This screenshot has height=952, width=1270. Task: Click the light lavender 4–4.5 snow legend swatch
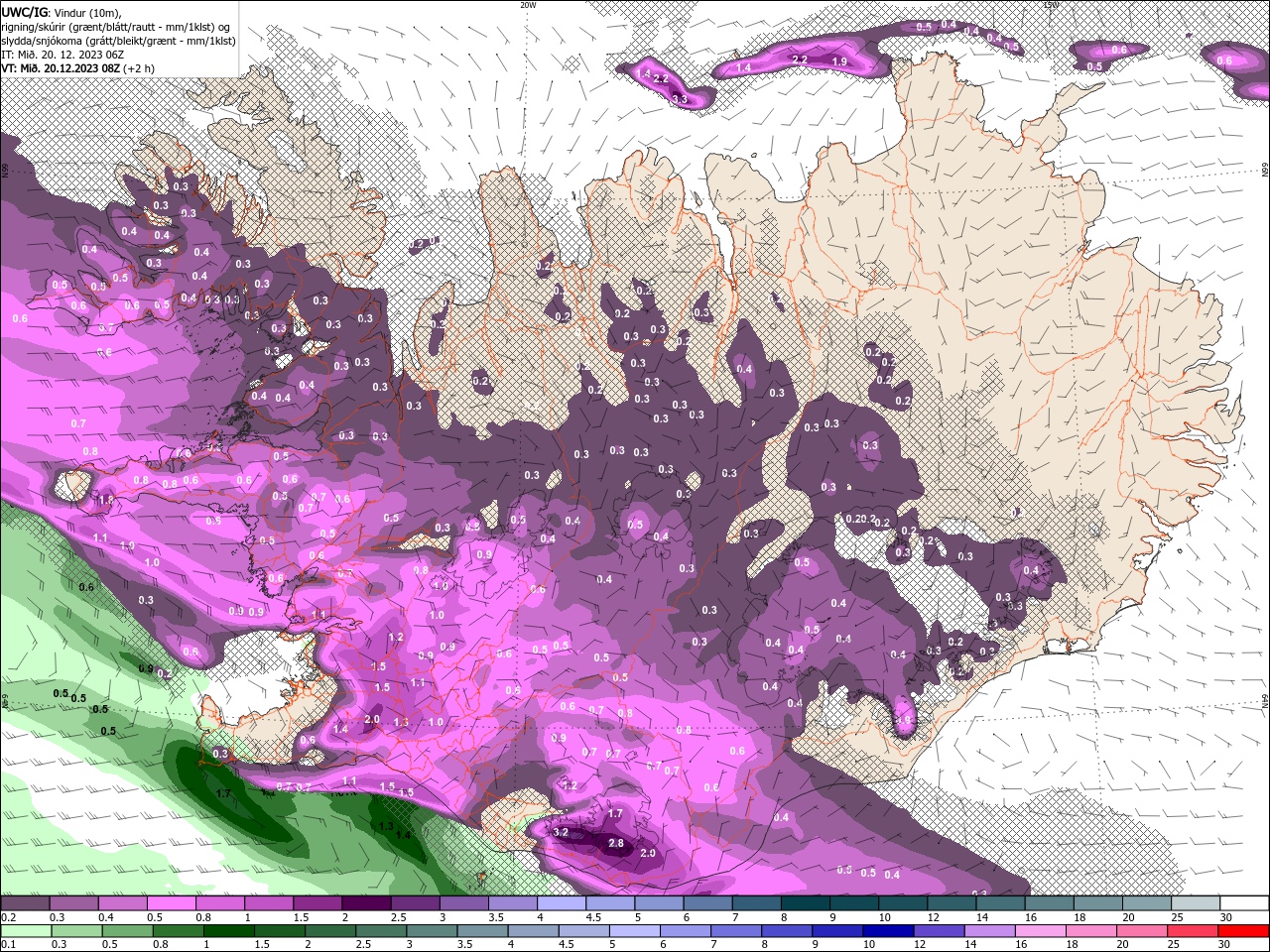click(x=561, y=903)
